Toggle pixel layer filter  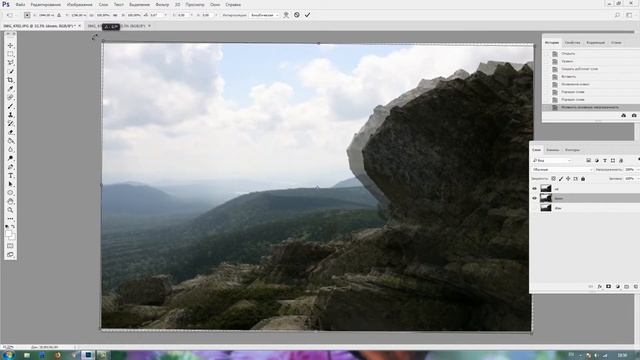[x=589, y=160]
